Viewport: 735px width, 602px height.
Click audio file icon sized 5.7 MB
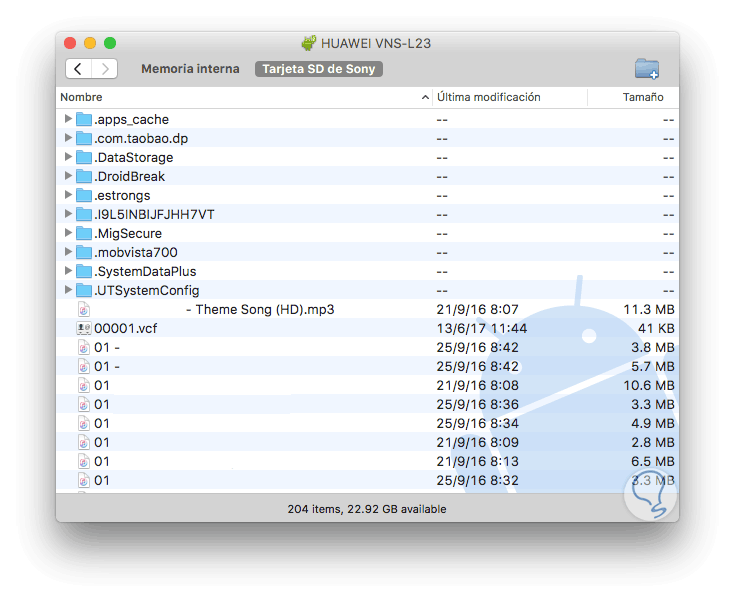click(84, 366)
